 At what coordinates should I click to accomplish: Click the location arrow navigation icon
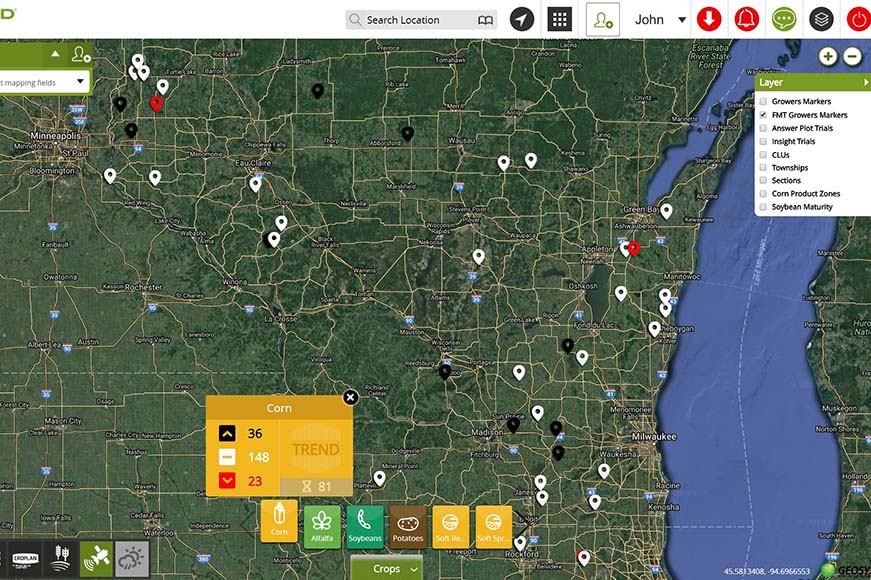(x=522, y=19)
